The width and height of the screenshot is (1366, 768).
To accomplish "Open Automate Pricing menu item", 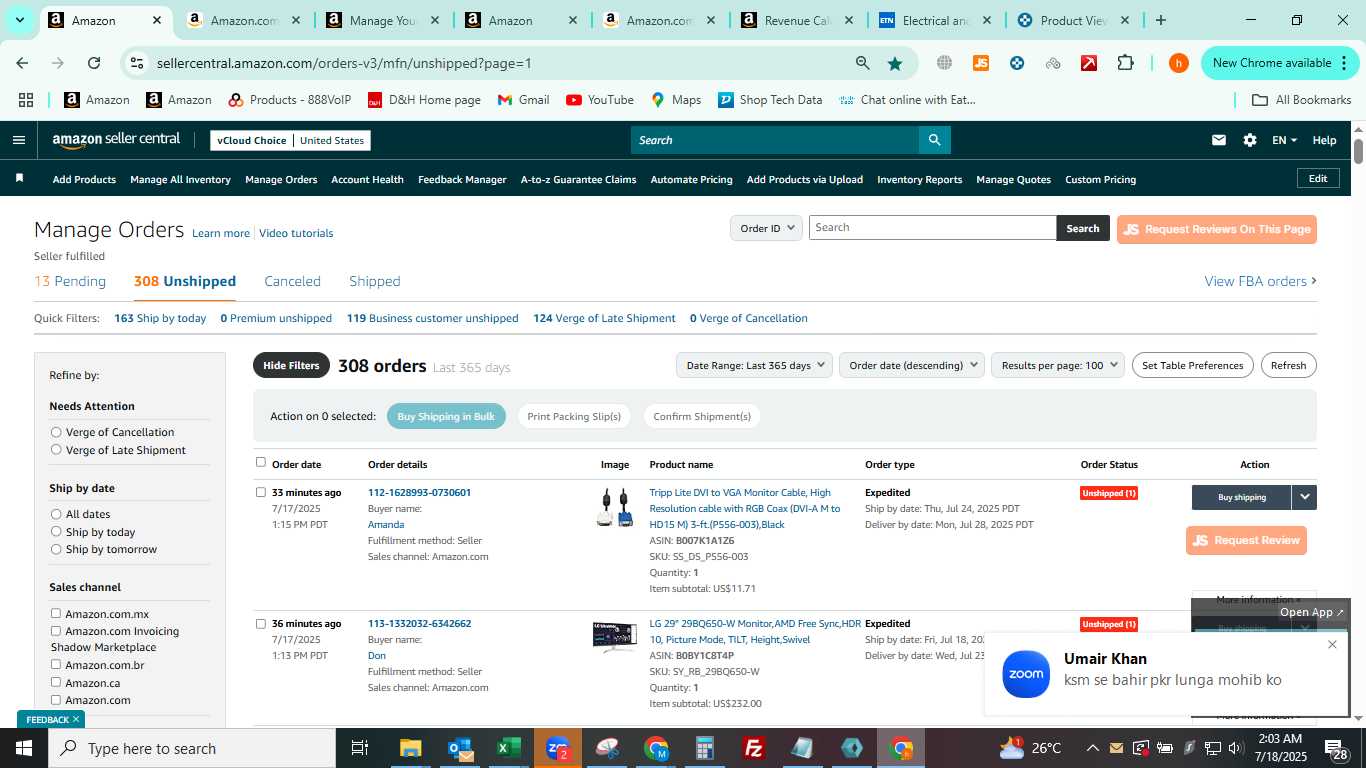I will 691,179.
